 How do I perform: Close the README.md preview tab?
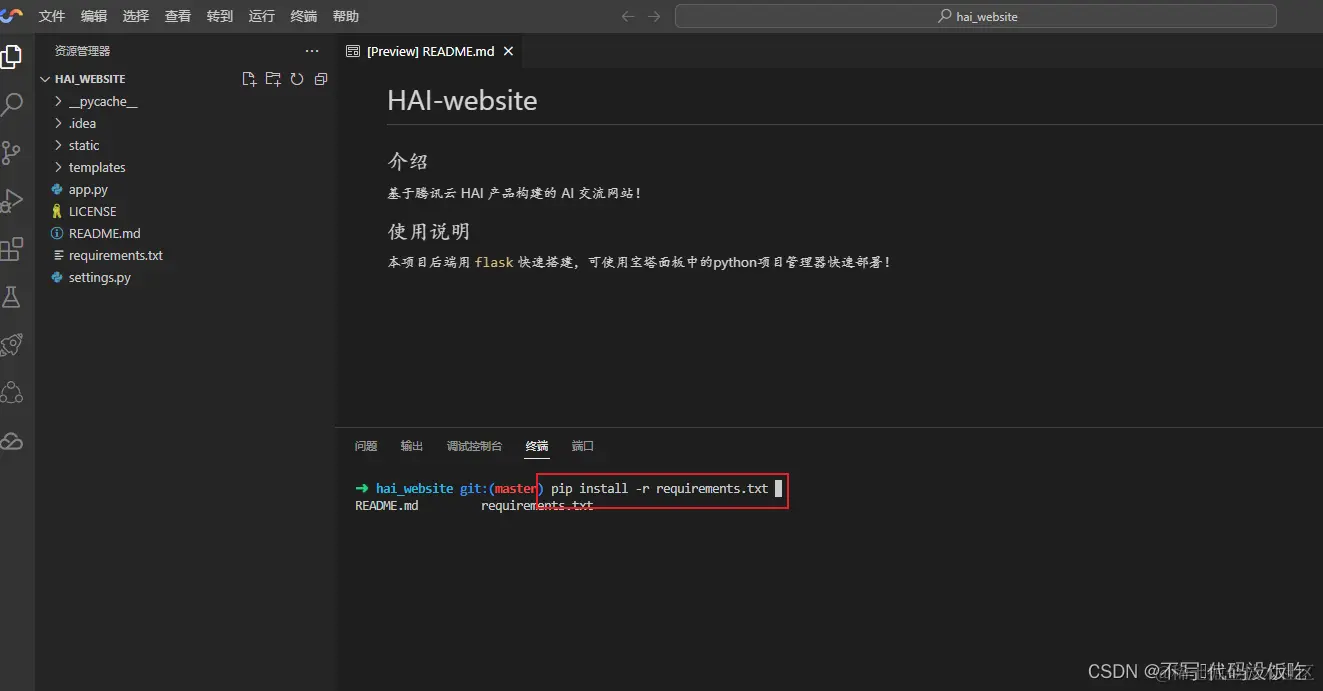pyautogui.click(x=508, y=51)
